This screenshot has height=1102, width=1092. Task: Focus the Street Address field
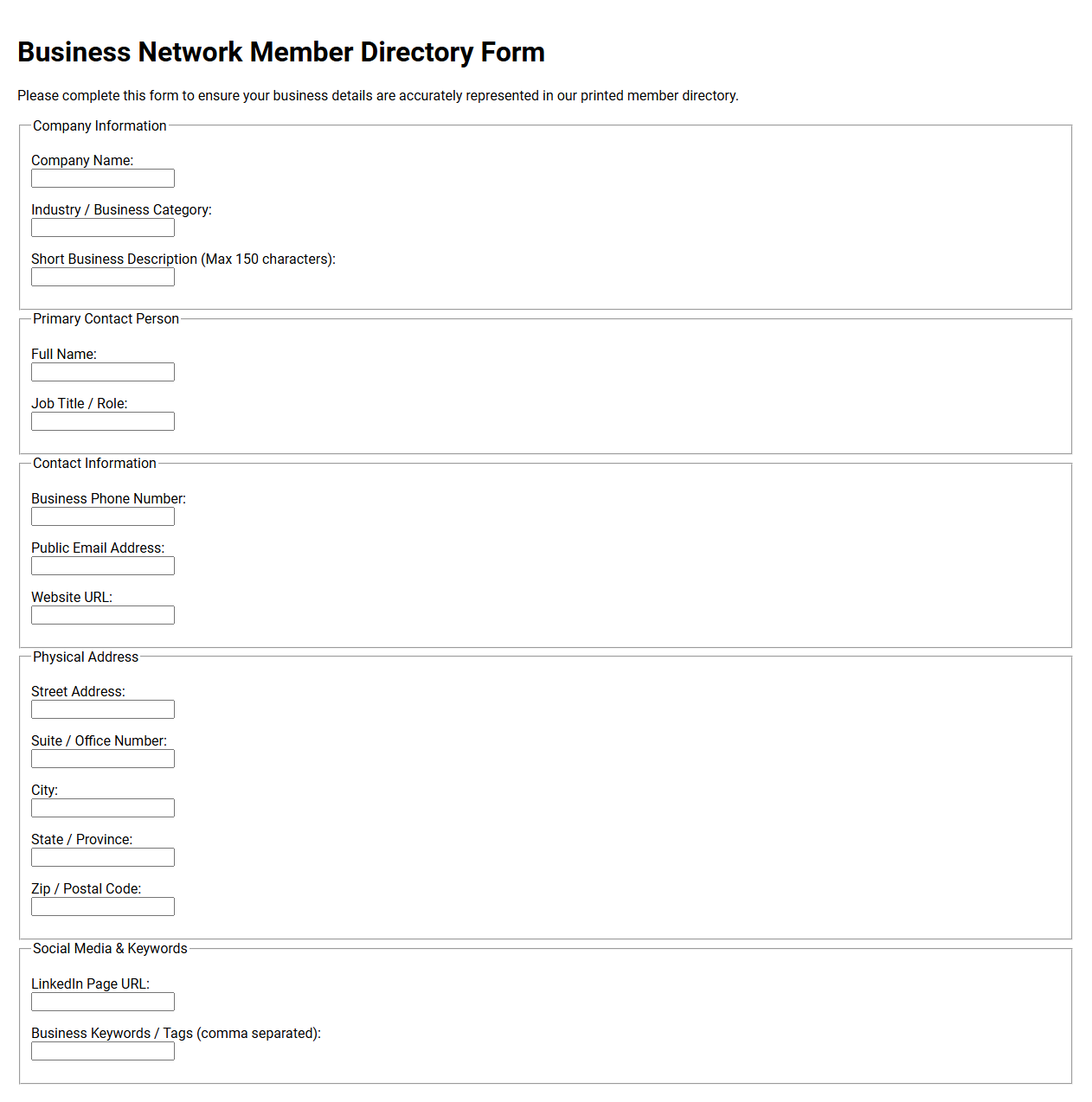(x=103, y=709)
